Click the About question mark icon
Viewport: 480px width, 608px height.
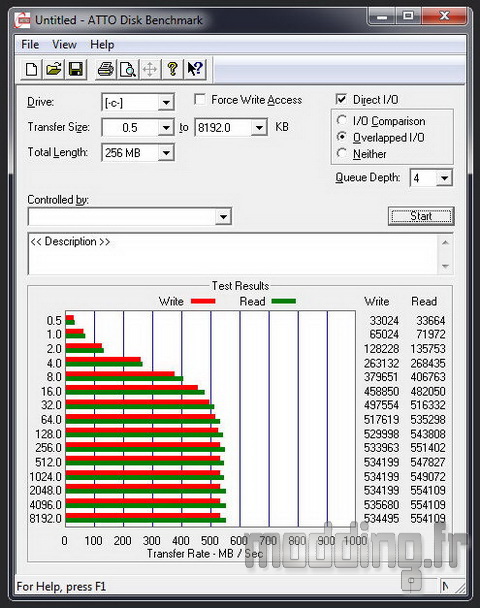tap(172, 70)
